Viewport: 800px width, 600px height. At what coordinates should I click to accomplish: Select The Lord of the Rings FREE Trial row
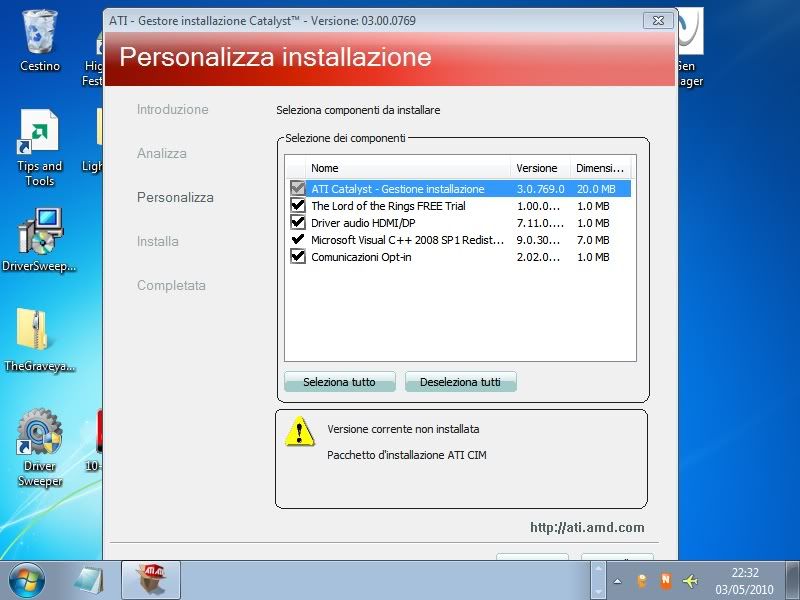point(458,206)
